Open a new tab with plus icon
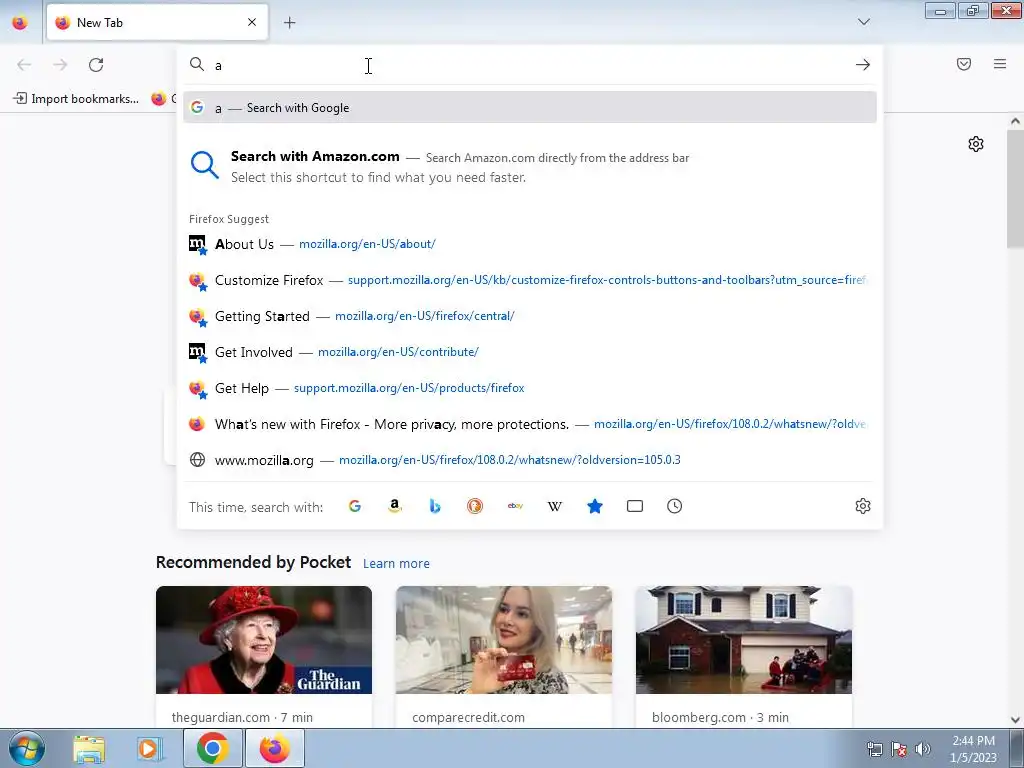The height and width of the screenshot is (768, 1024). (289, 23)
